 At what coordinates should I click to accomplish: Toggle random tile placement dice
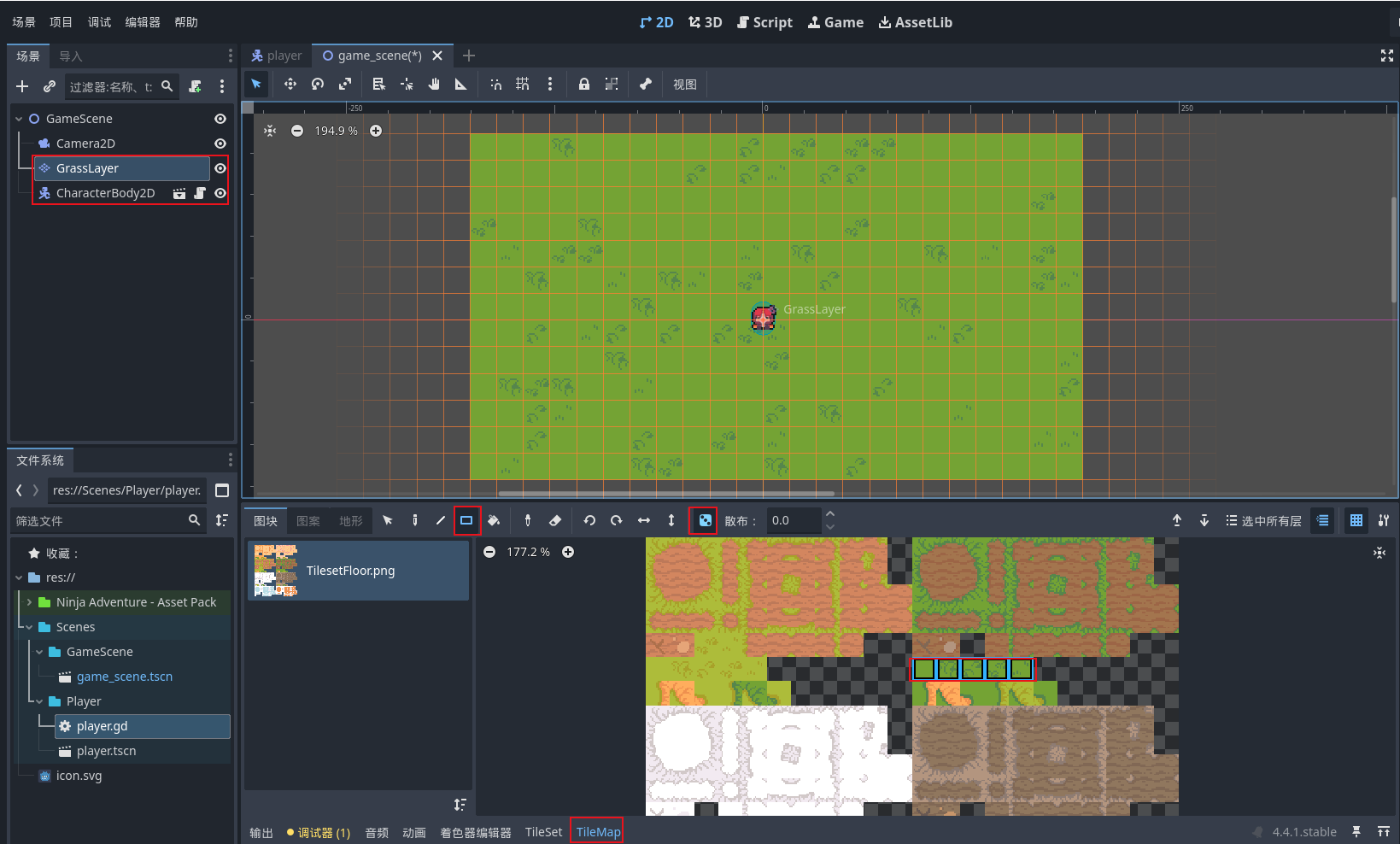pyautogui.click(x=705, y=520)
